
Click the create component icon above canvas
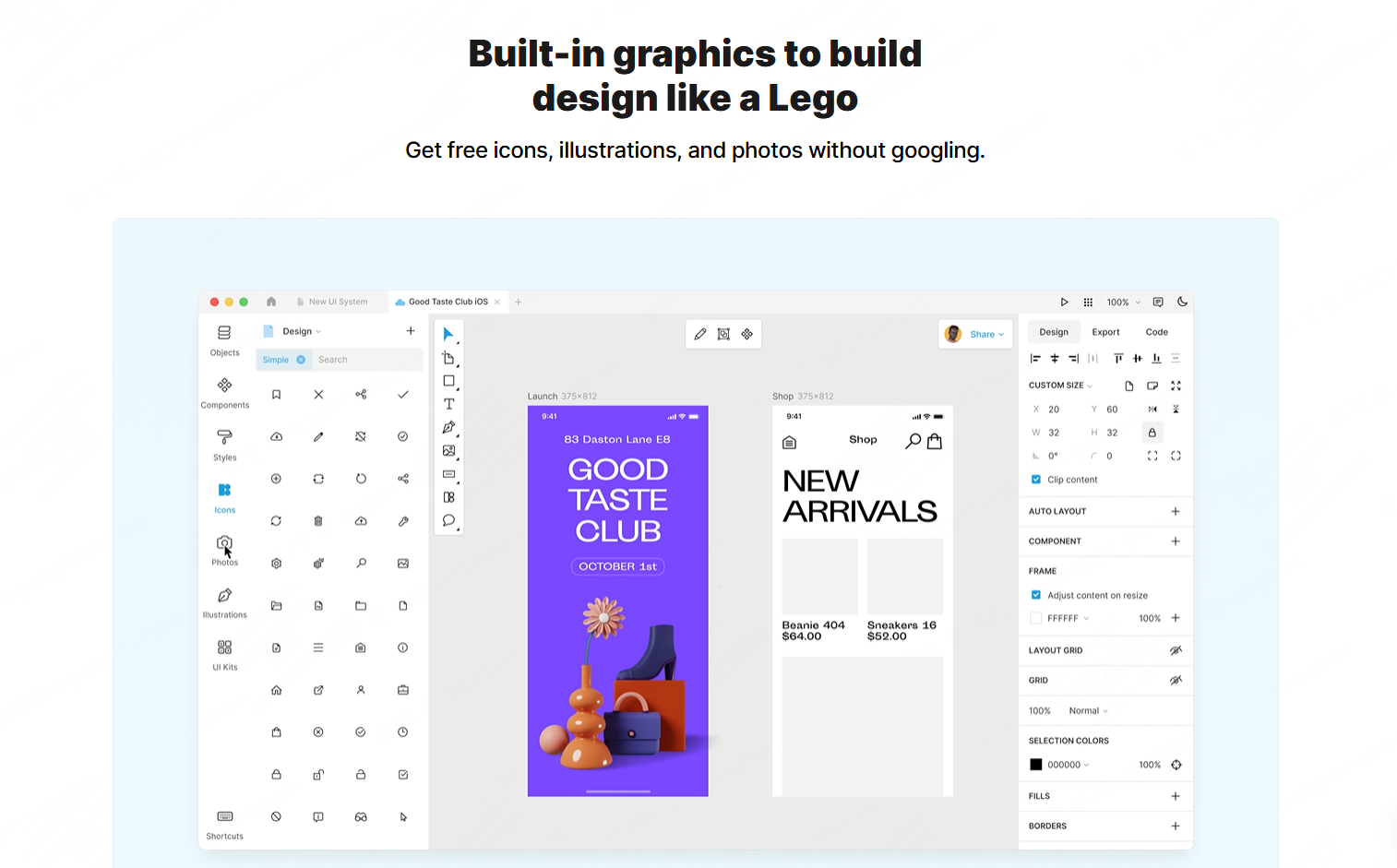point(746,334)
